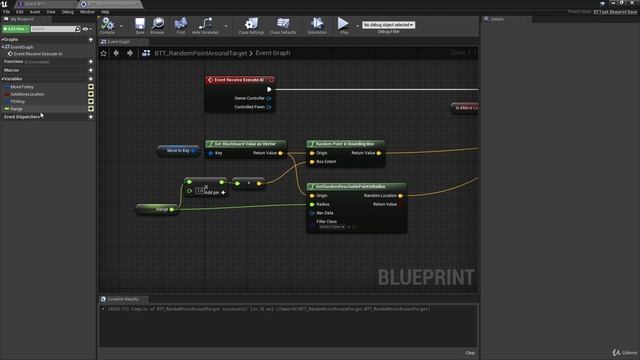Open the Help menu
Screen dimensions: 640x360
pyautogui.click(x=105, y=12)
